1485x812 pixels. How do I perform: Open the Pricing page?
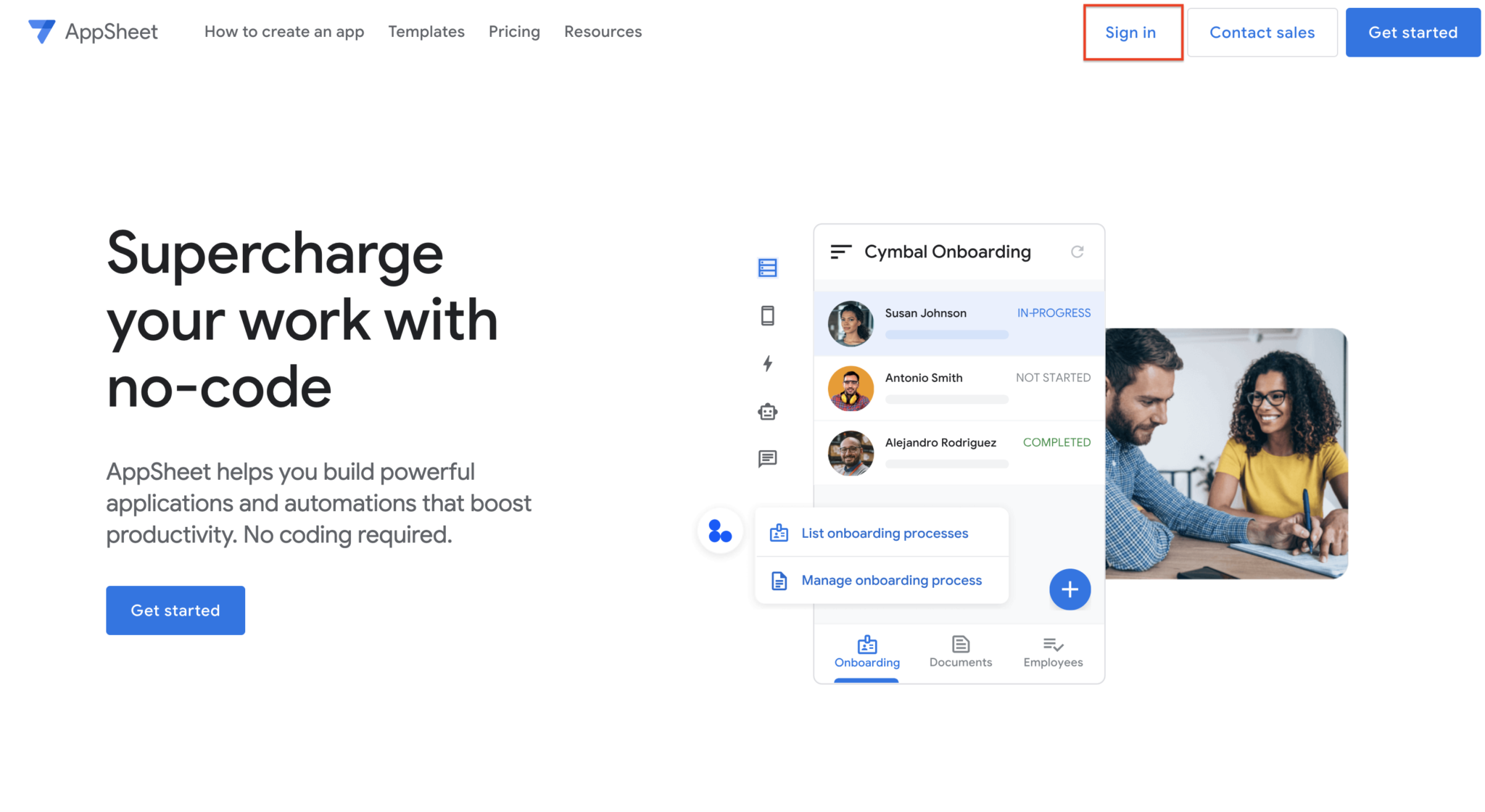point(514,31)
